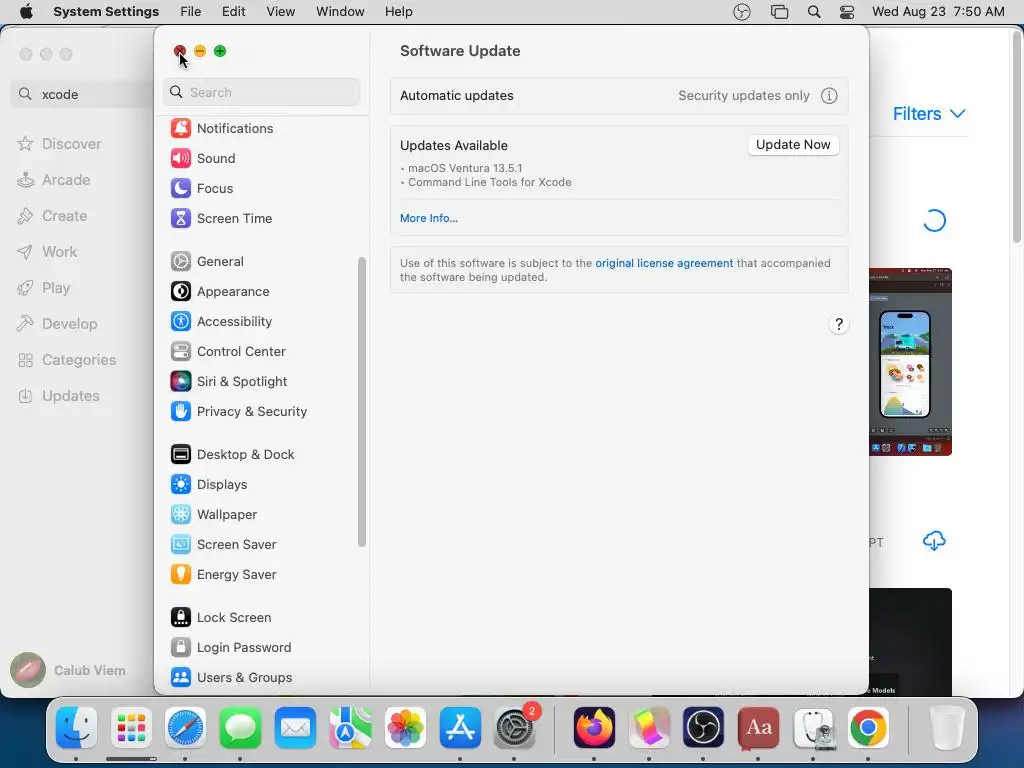Open App Store icon in Dock
Screen dimensions: 1024x768
[x=460, y=728]
